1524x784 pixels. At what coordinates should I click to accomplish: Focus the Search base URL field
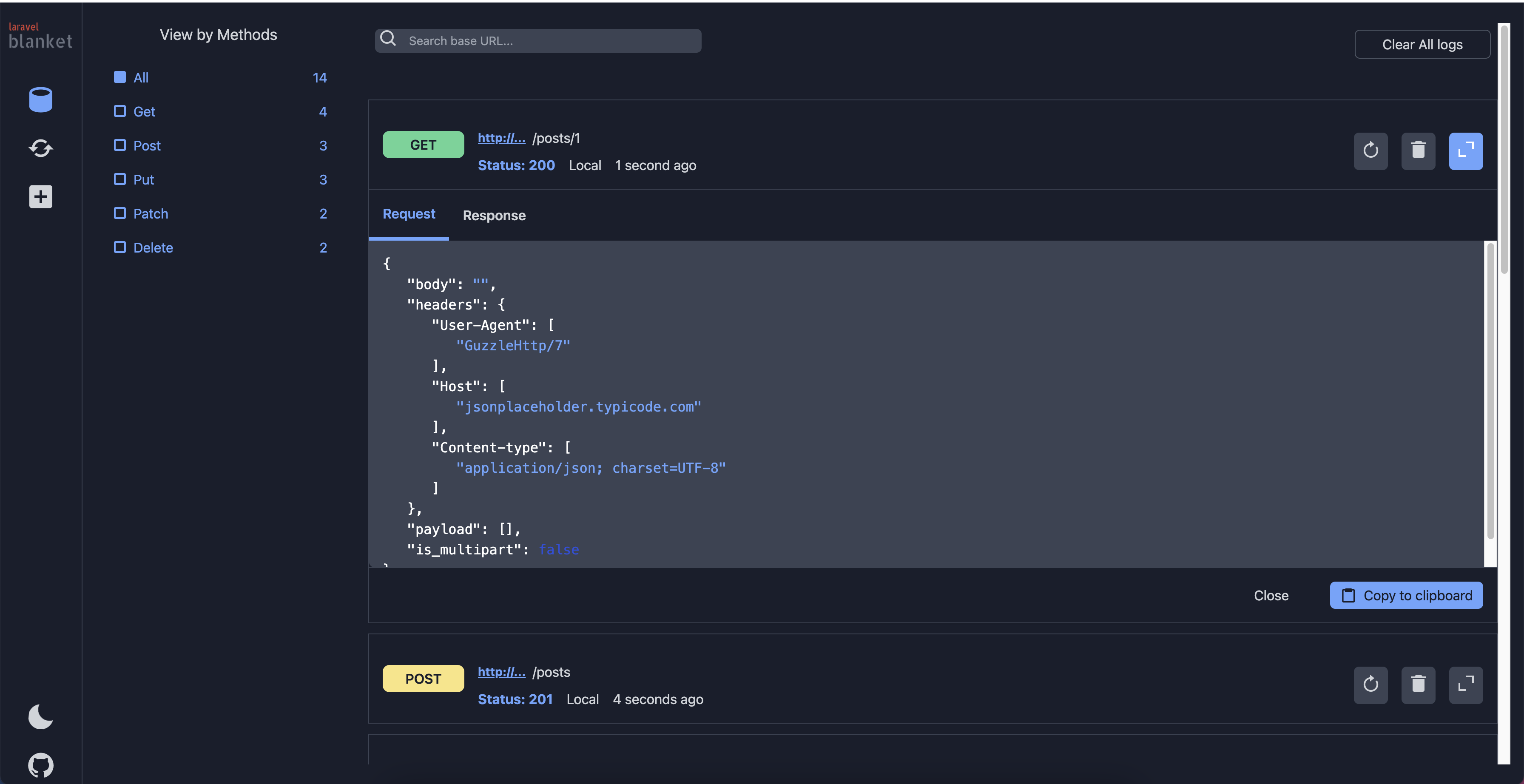[x=550, y=41]
